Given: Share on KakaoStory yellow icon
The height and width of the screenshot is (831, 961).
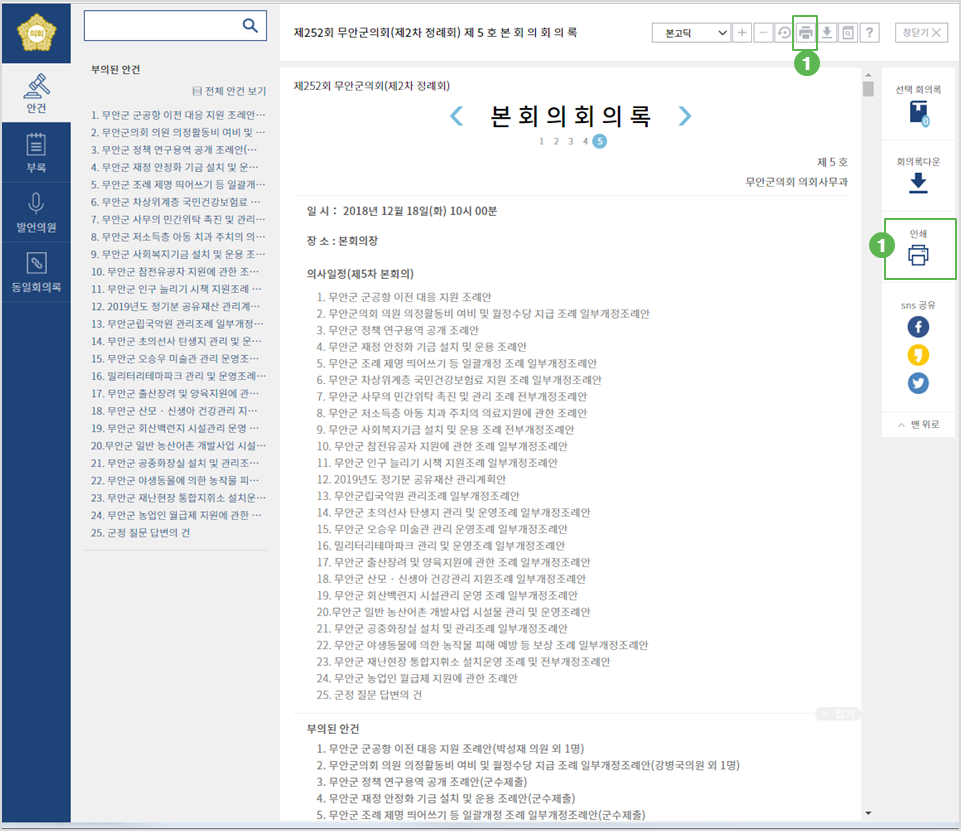Looking at the screenshot, I should [918, 355].
